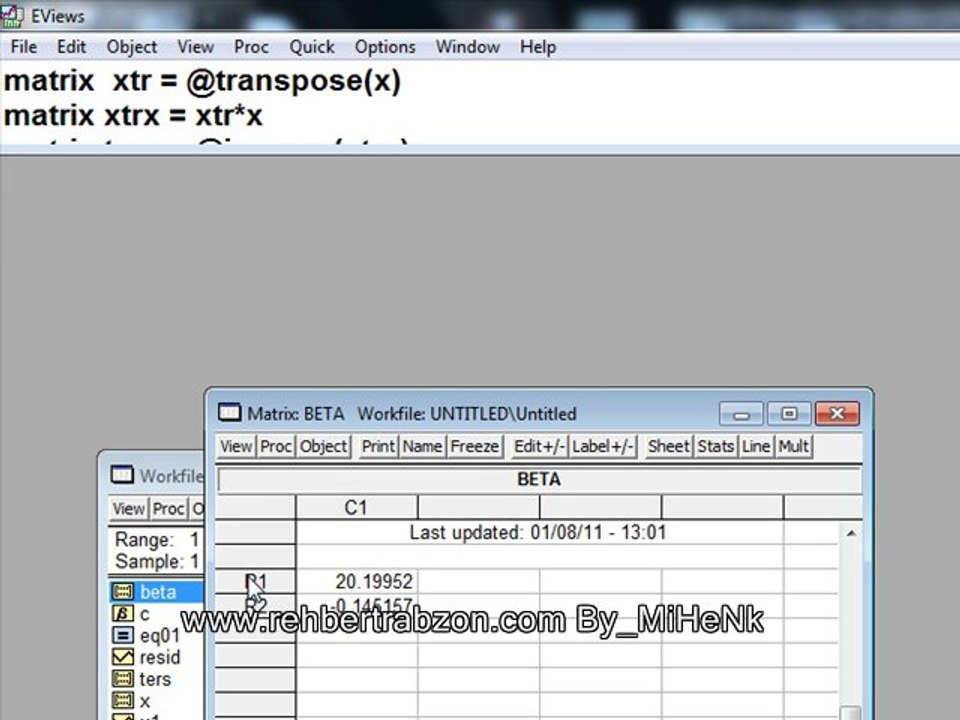Click the cell containing 20.19952

pos(357,581)
